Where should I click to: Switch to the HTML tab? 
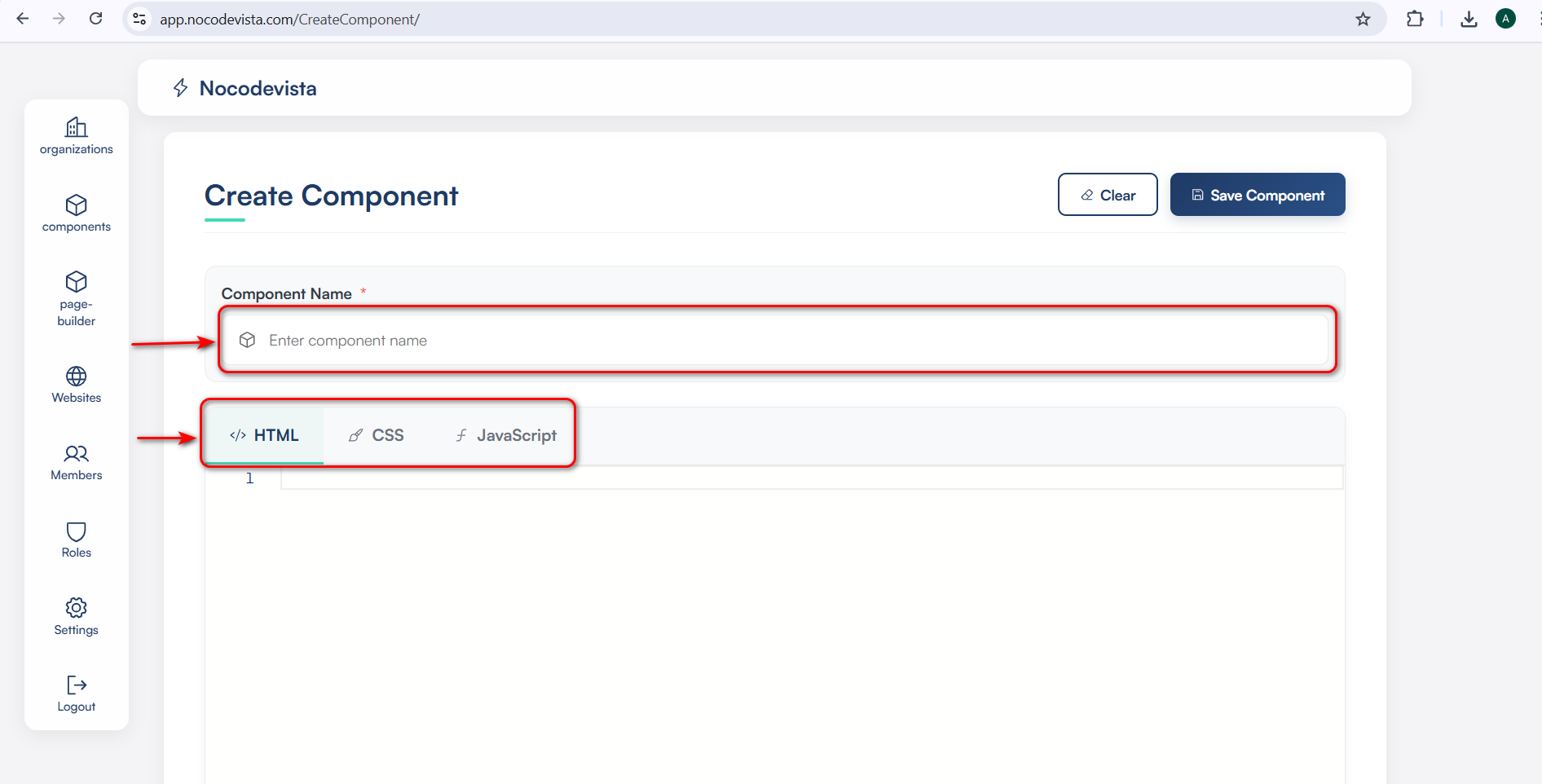[264, 435]
